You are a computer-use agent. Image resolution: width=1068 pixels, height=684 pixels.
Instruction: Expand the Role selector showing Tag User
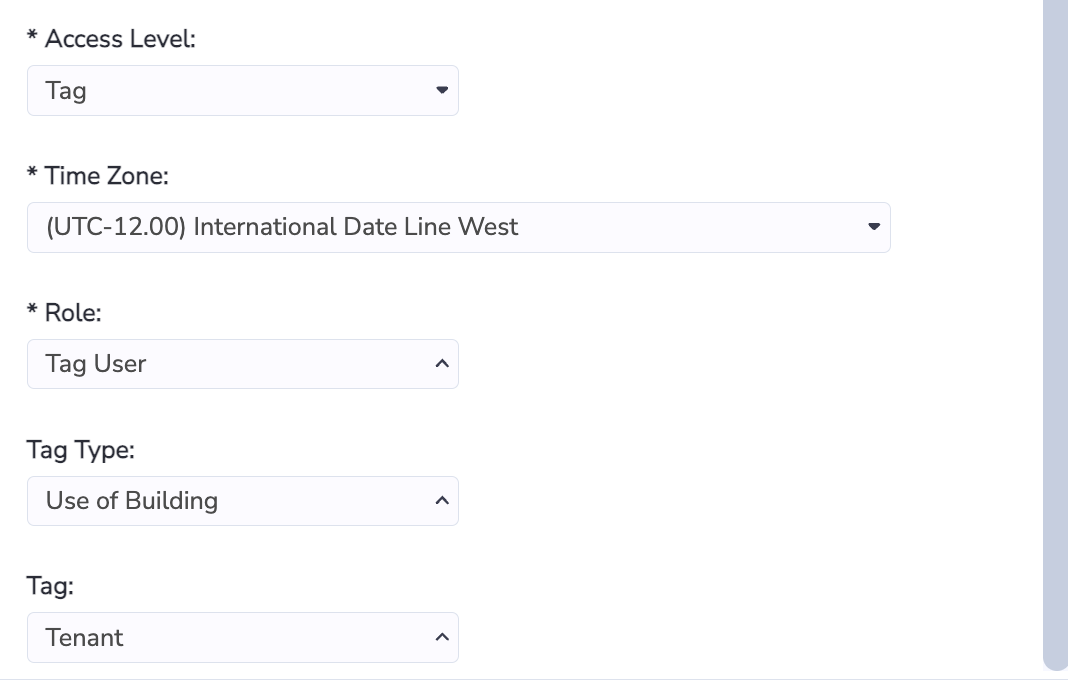pyautogui.click(x=242, y=364)
